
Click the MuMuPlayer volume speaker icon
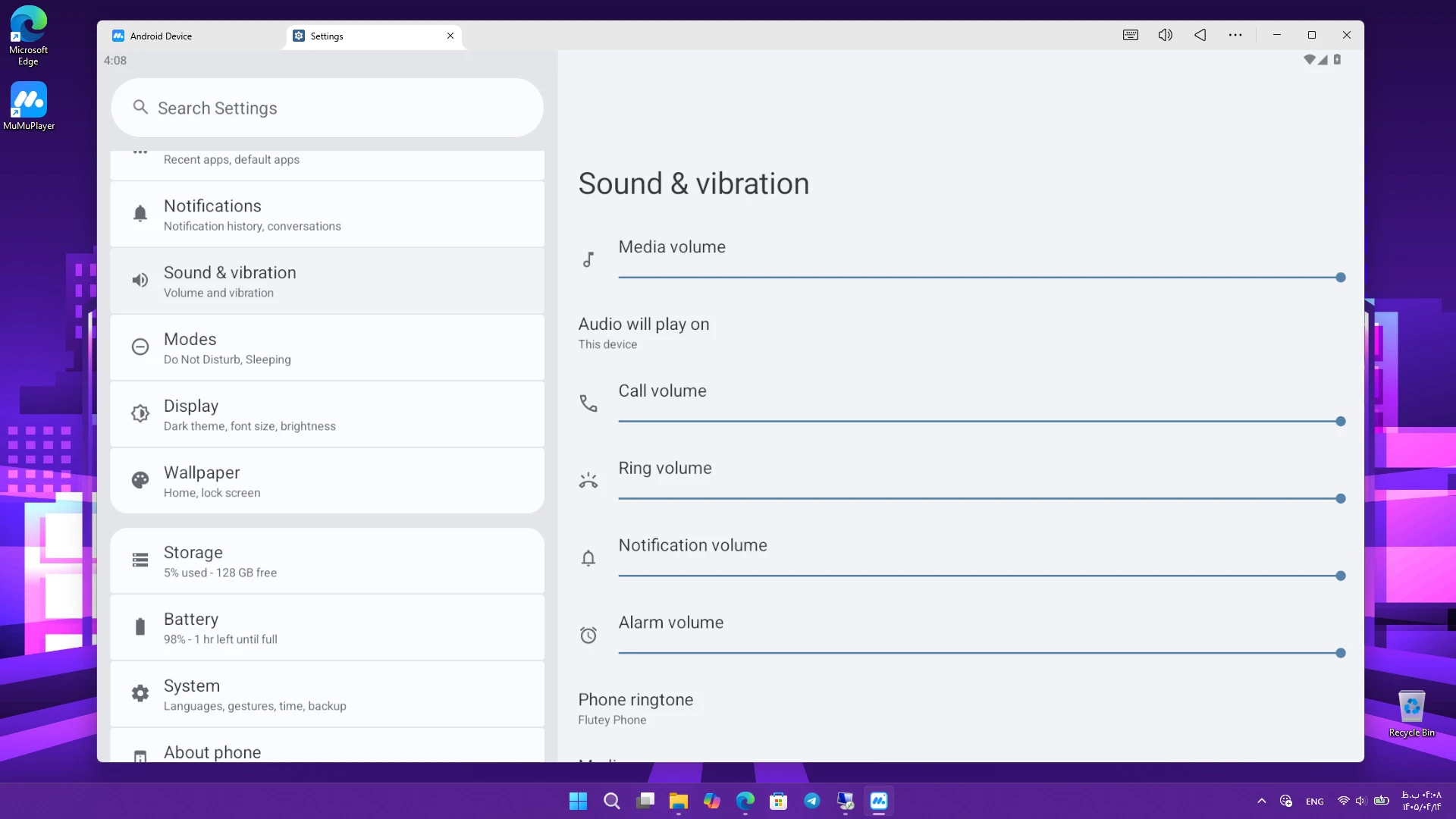click(1166, 35)
